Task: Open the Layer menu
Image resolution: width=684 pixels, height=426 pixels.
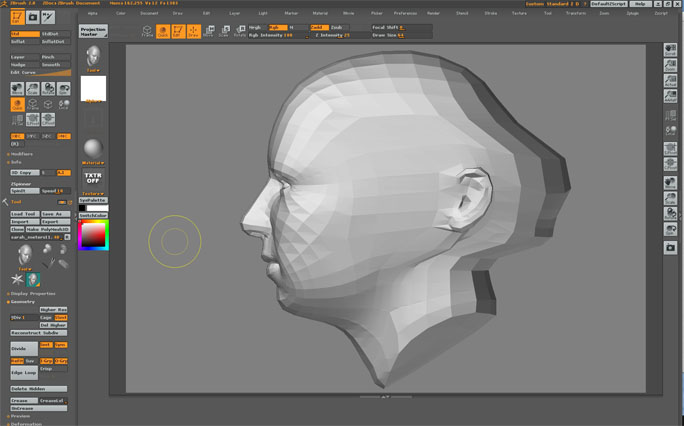Action: point(235,14)
